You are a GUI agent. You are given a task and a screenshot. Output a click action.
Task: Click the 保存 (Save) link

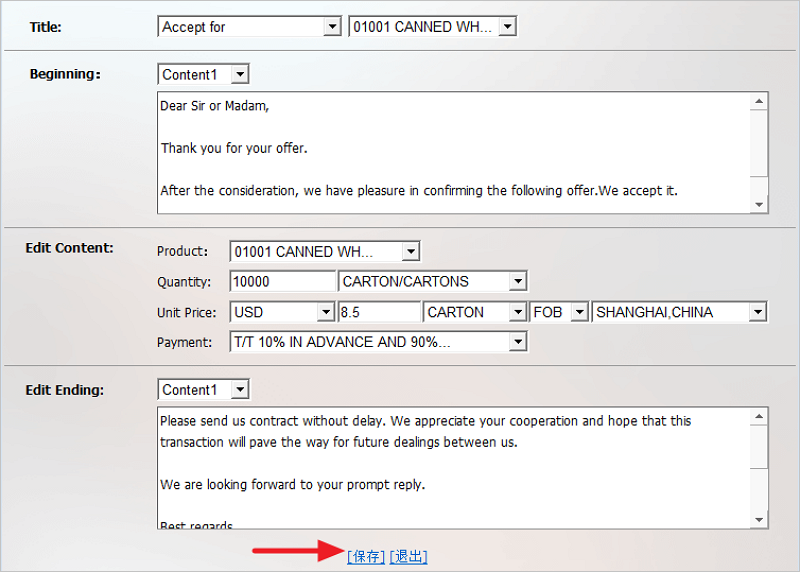[x=366, y=557]
